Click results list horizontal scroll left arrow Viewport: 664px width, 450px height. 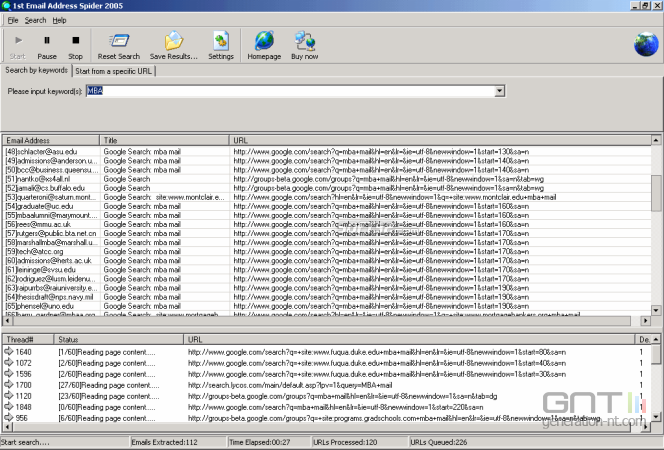click(7, 321)
